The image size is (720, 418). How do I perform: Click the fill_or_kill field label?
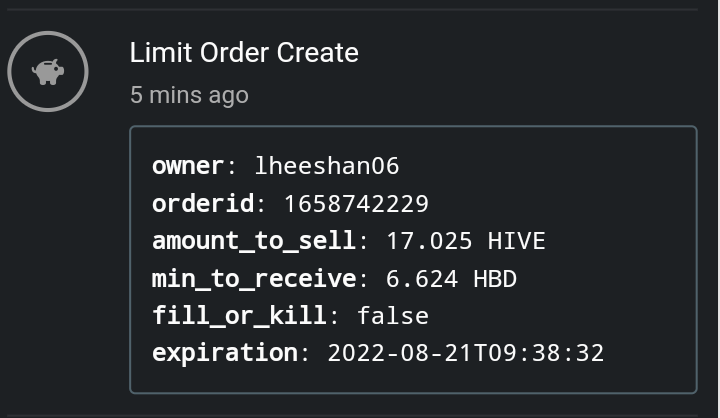coord(239,316)
